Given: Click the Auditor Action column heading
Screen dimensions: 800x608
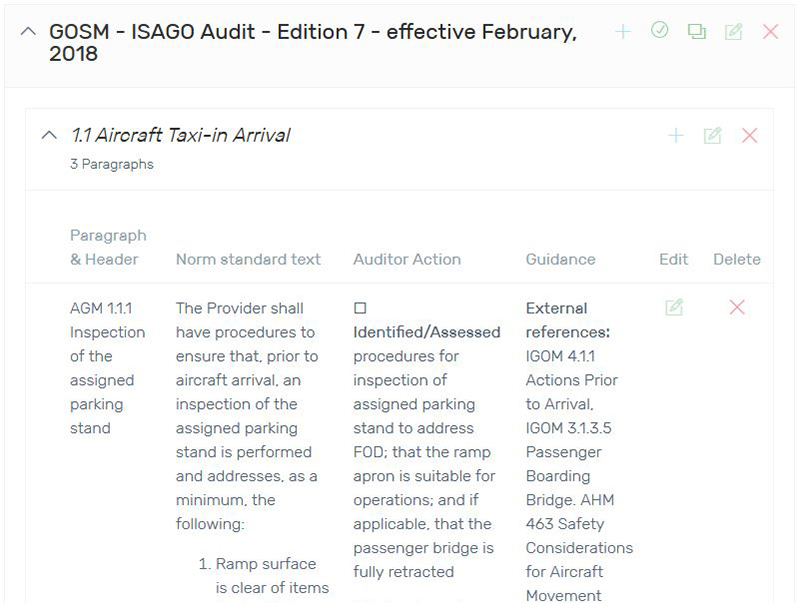Looking at the screenshot, I should pyautogui.click(x=407, y=259).
